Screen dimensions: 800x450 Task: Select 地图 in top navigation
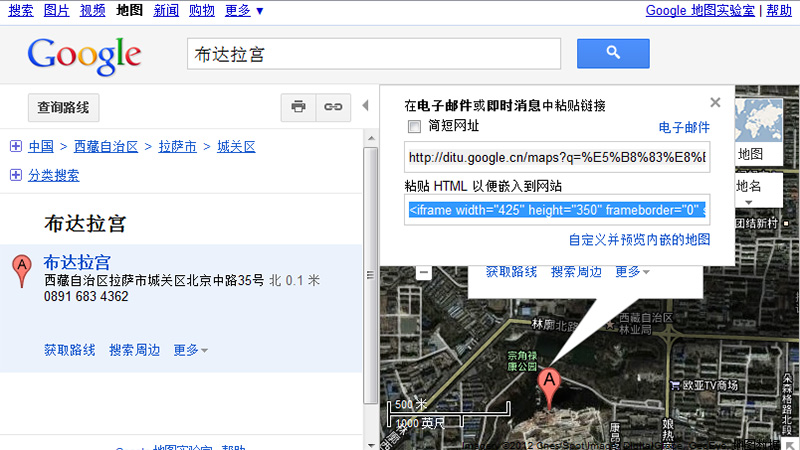pyautogui.click(x=129, y=10)
